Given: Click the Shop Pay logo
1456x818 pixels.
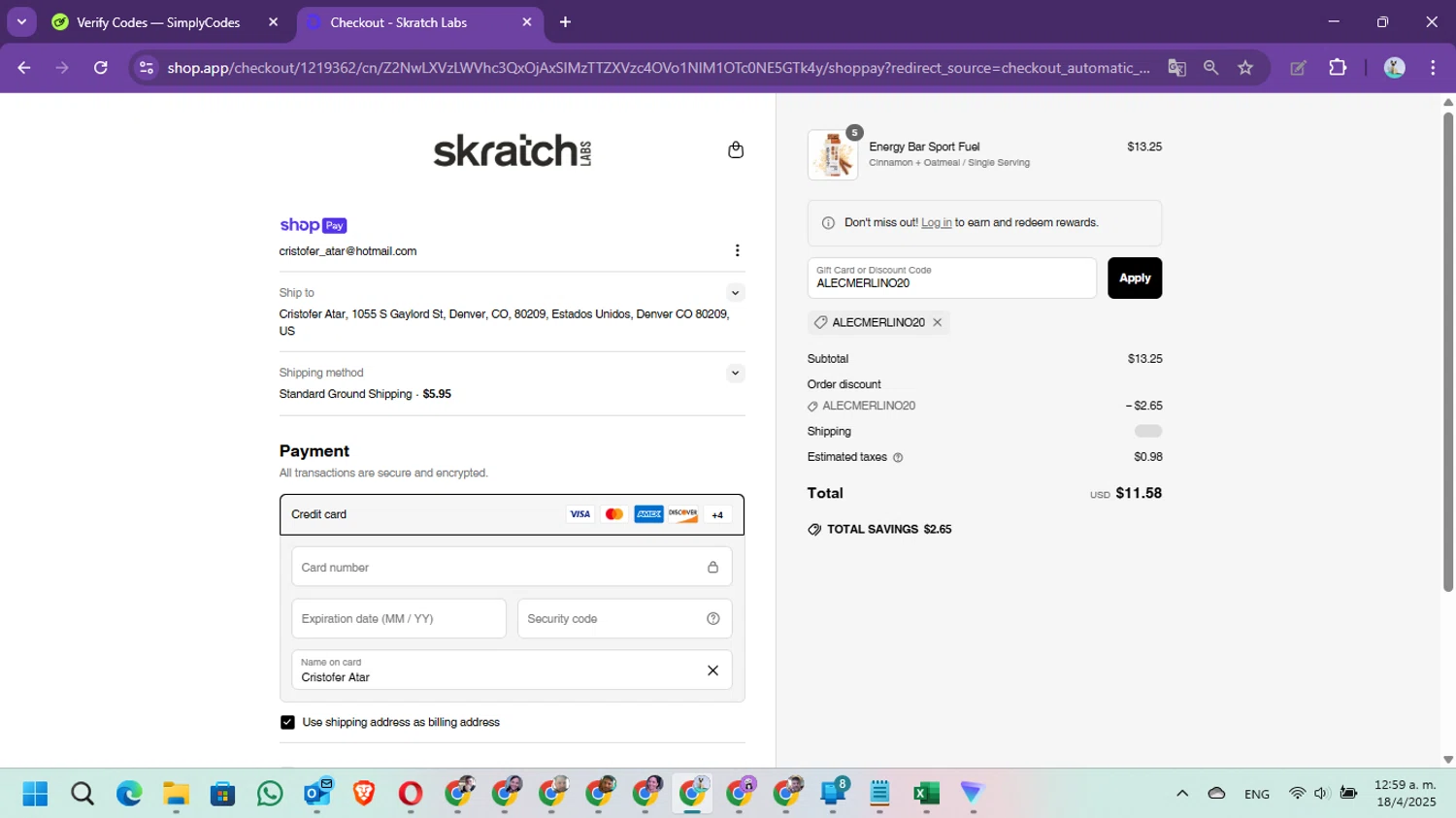Looking at the screenshot, I should click(x=313, y=225).
